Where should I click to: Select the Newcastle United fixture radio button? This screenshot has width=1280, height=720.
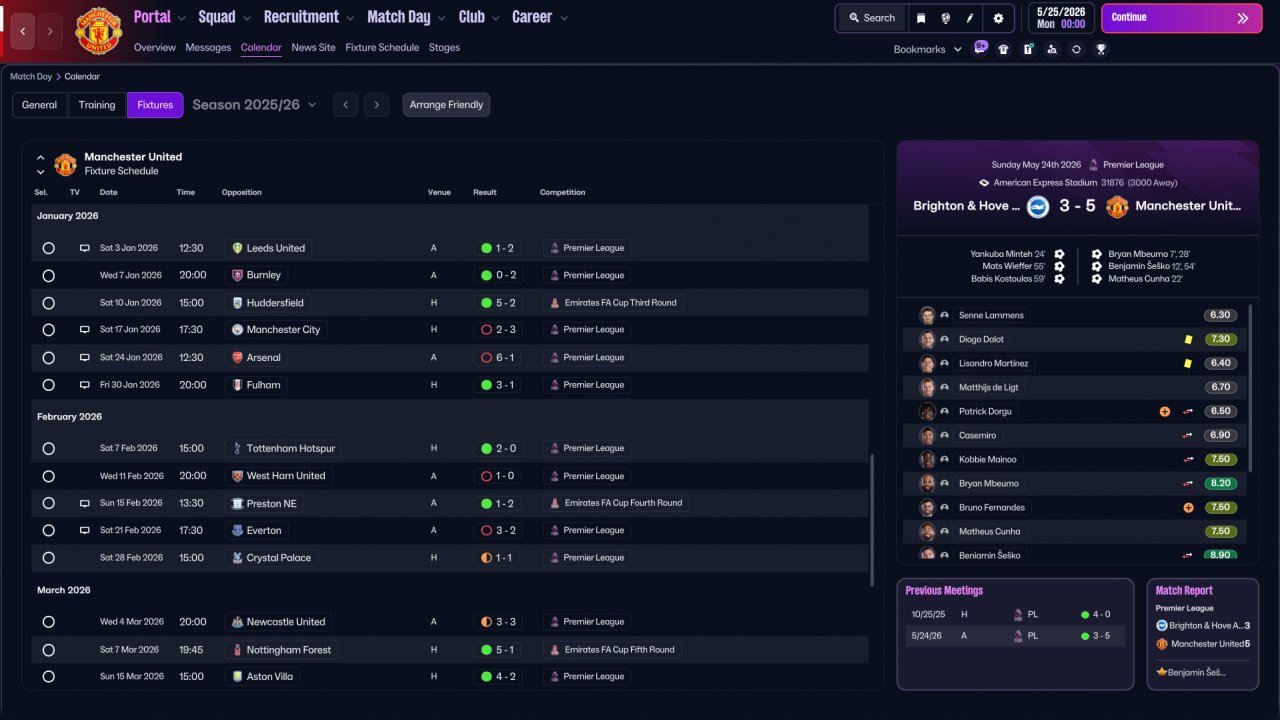48,622
